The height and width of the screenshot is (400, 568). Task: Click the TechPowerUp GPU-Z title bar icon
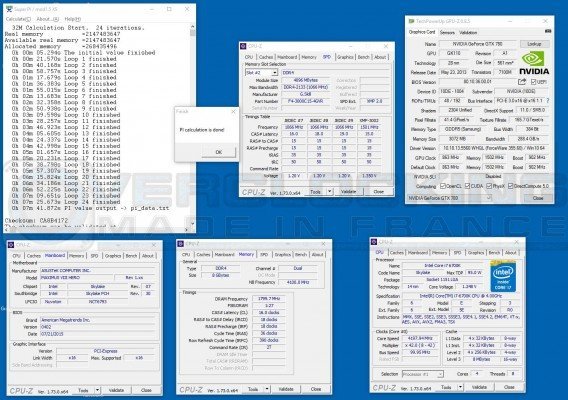pyautogui.click(x=411, y=21)
